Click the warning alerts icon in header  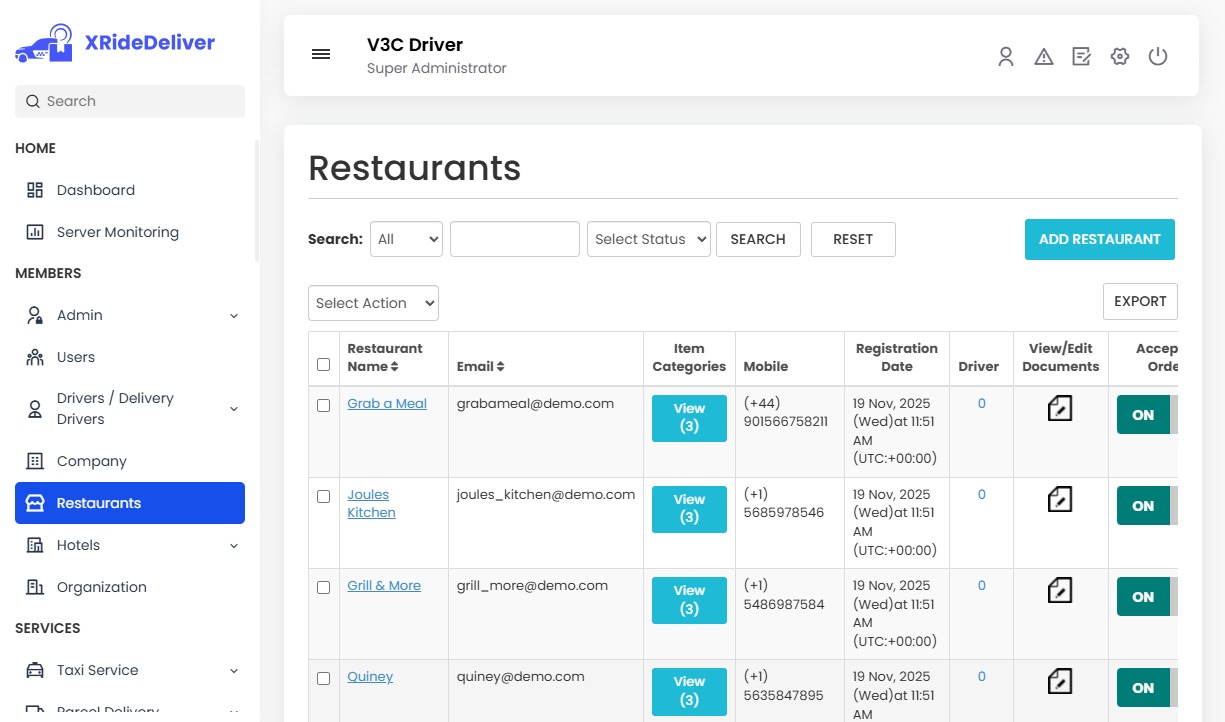point(1044,57)
